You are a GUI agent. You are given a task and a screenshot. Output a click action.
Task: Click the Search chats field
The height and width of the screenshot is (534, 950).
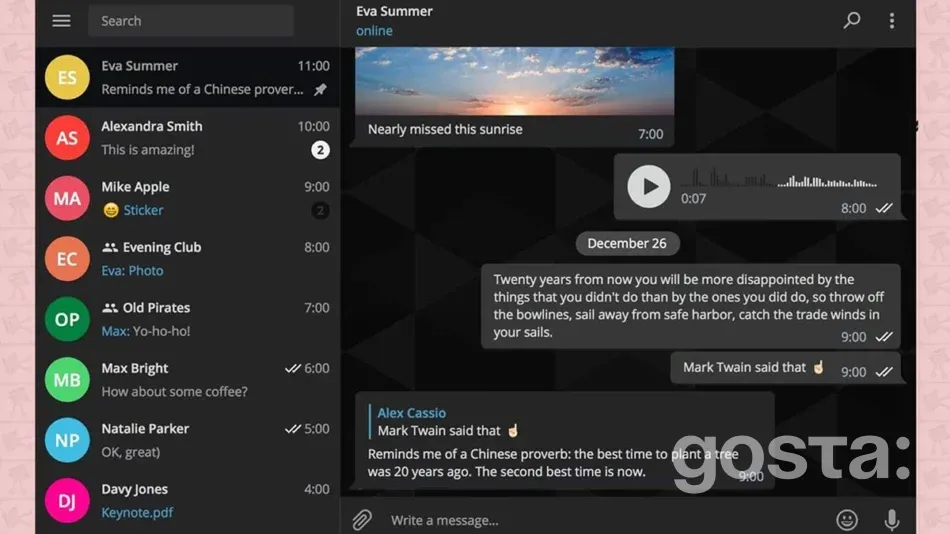pos(191,21)
